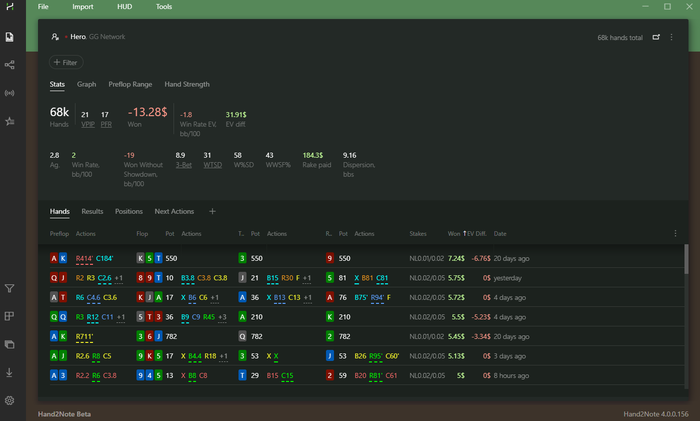
Task: Open the Import menu
Action: point(83,7)
